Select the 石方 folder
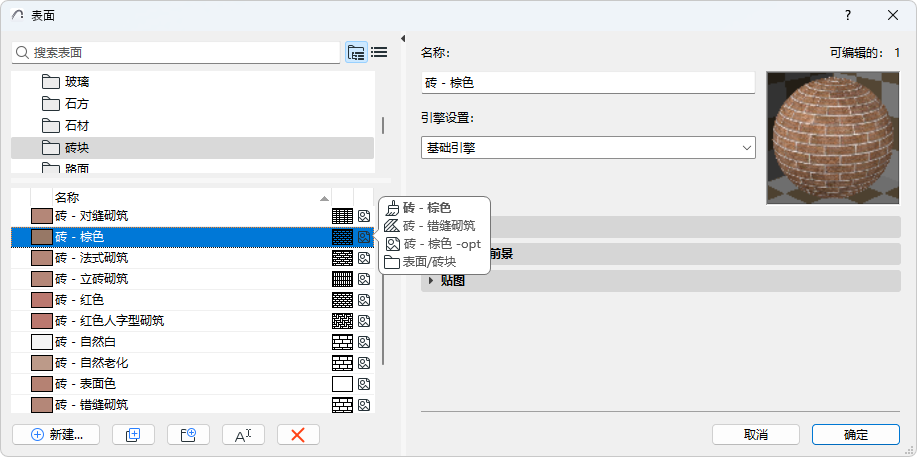The width and height of the screenshot is (917, 457). 192,104
